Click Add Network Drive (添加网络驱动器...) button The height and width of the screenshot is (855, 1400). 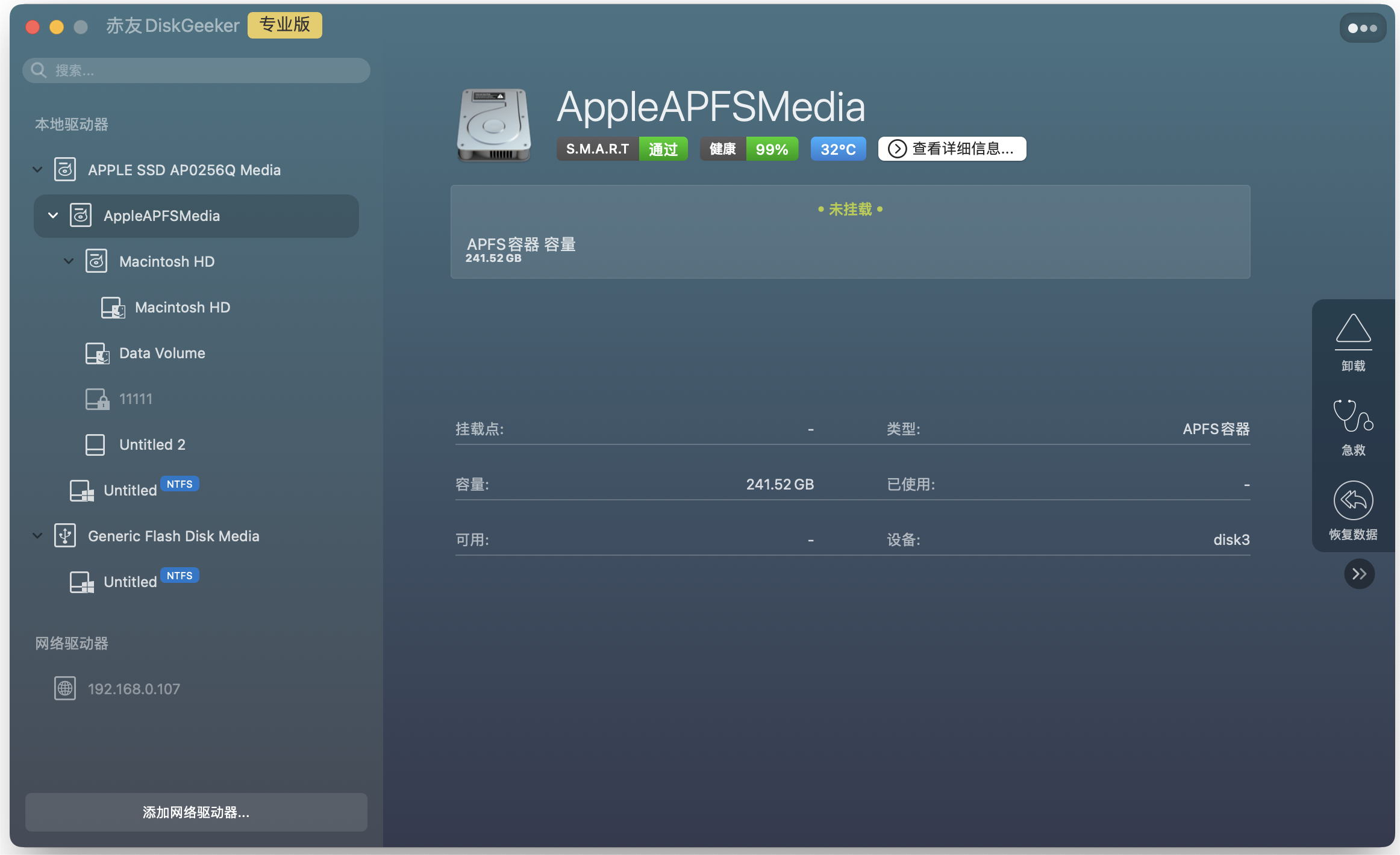coord(196,812)
